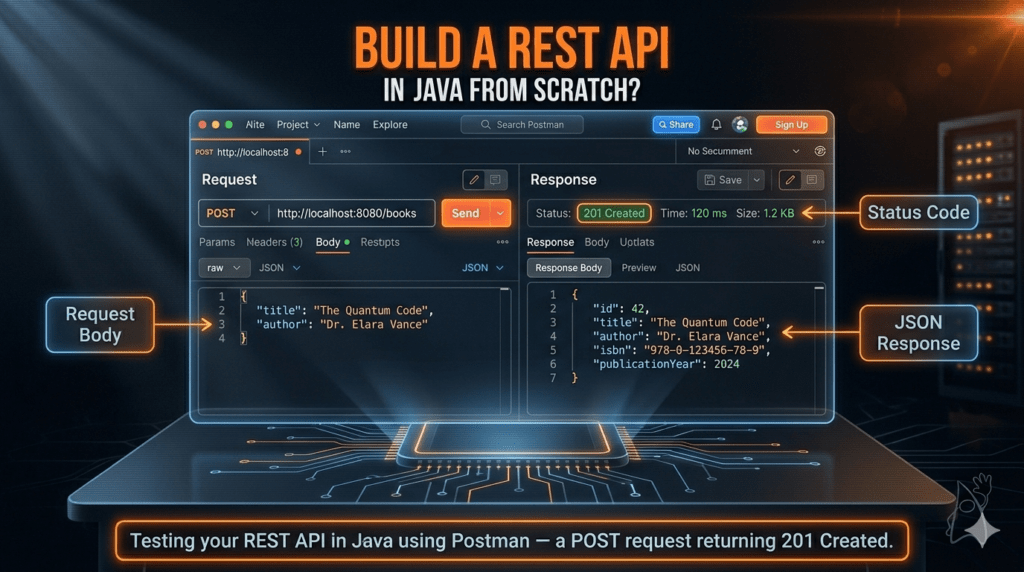
Task: Open the right JSON dropdown in Request
Action: (x=483, y=268)
